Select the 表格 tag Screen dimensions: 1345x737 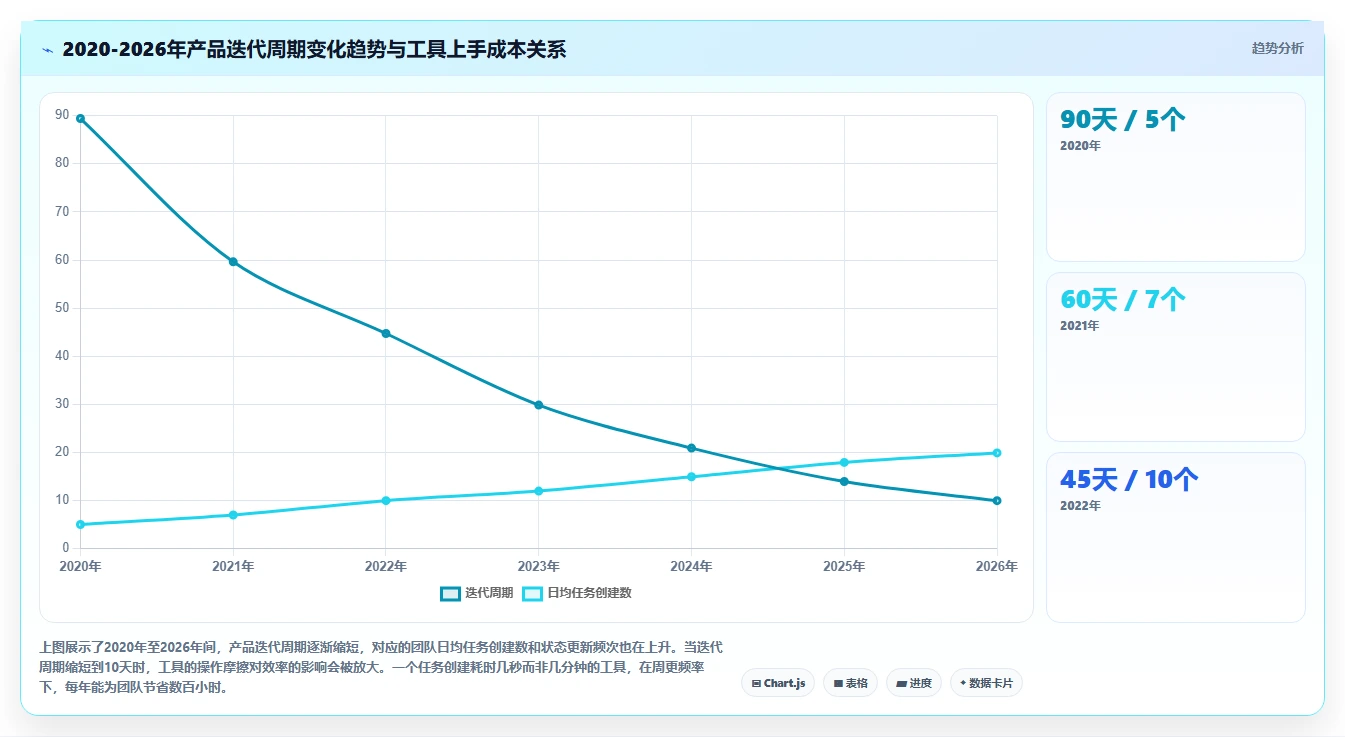(851, 683)
